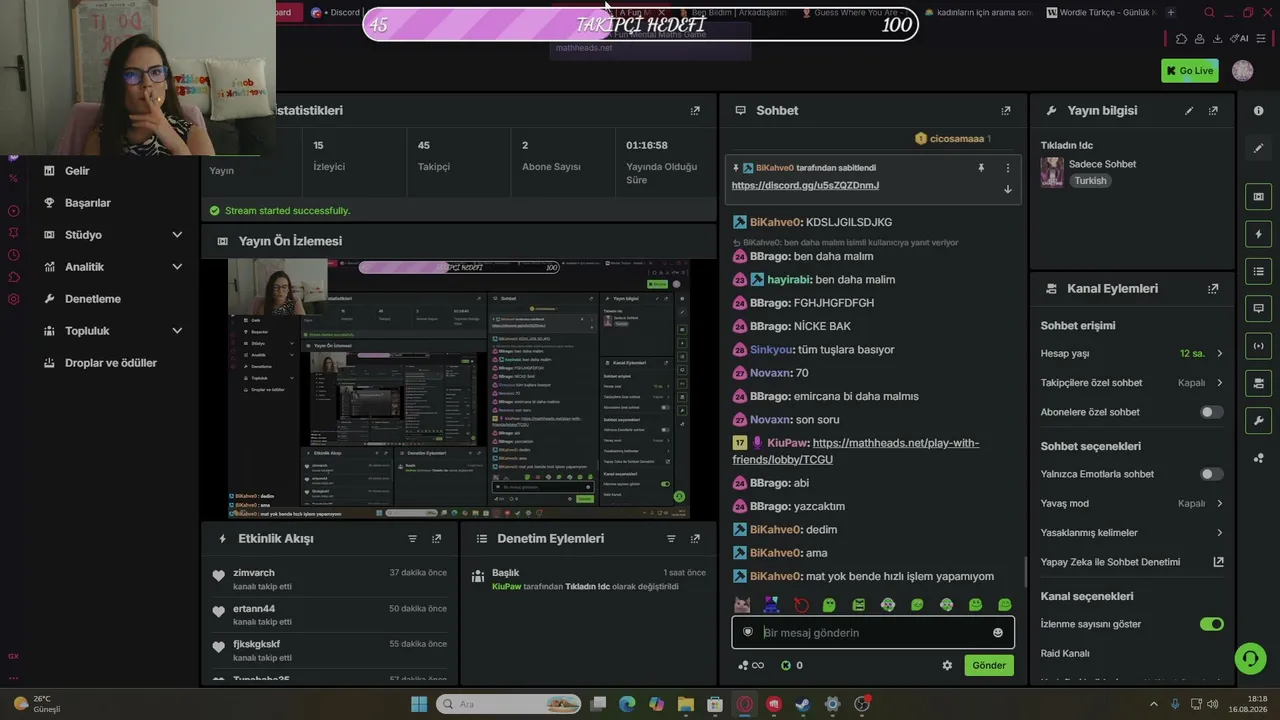Open Droplar ve ödüller in sidebar
Screen dimensions: 1280x720
(x=113, y=363)
